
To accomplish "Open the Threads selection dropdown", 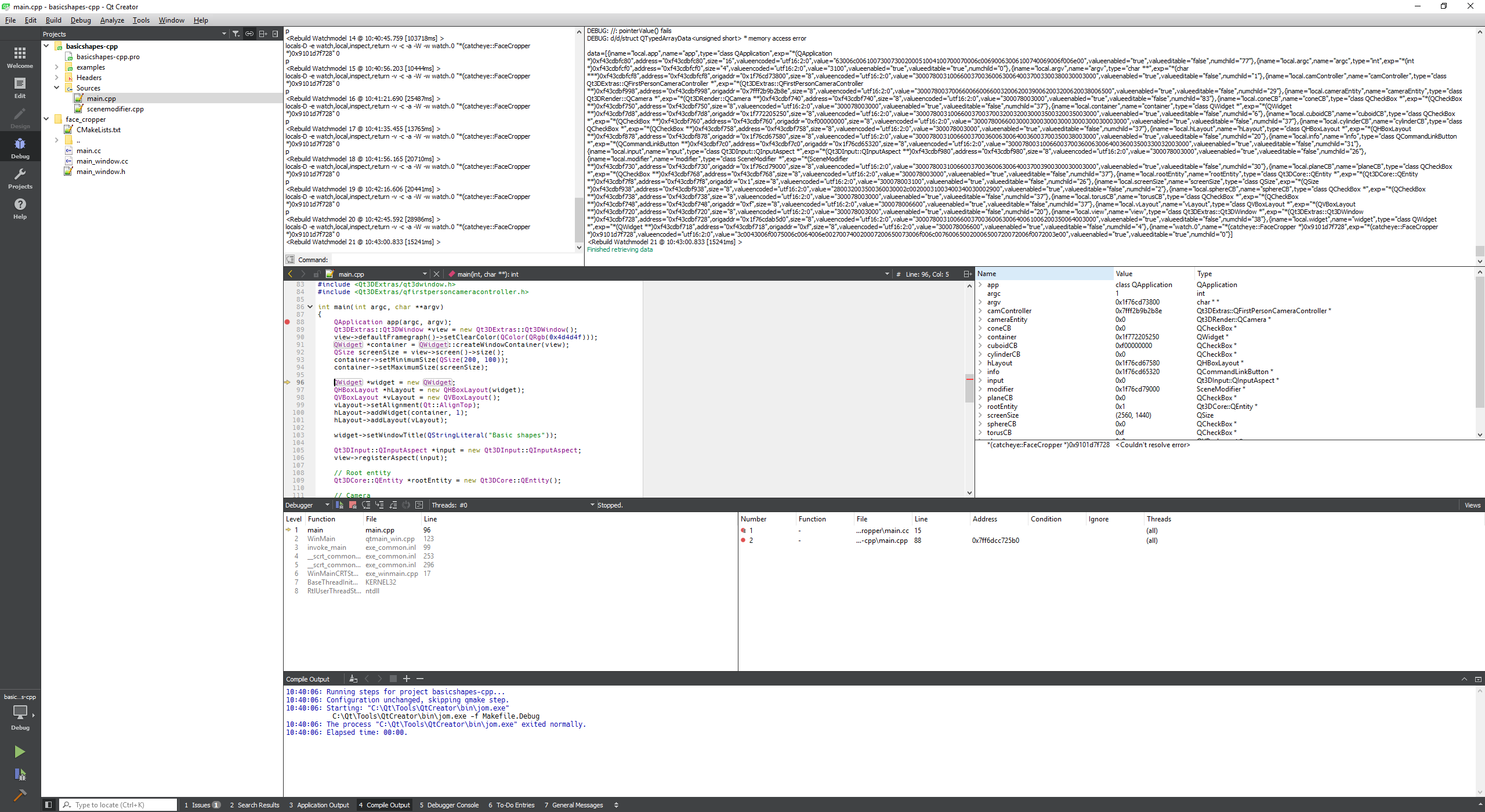I will pyautogui.click(x=592, y=505).
